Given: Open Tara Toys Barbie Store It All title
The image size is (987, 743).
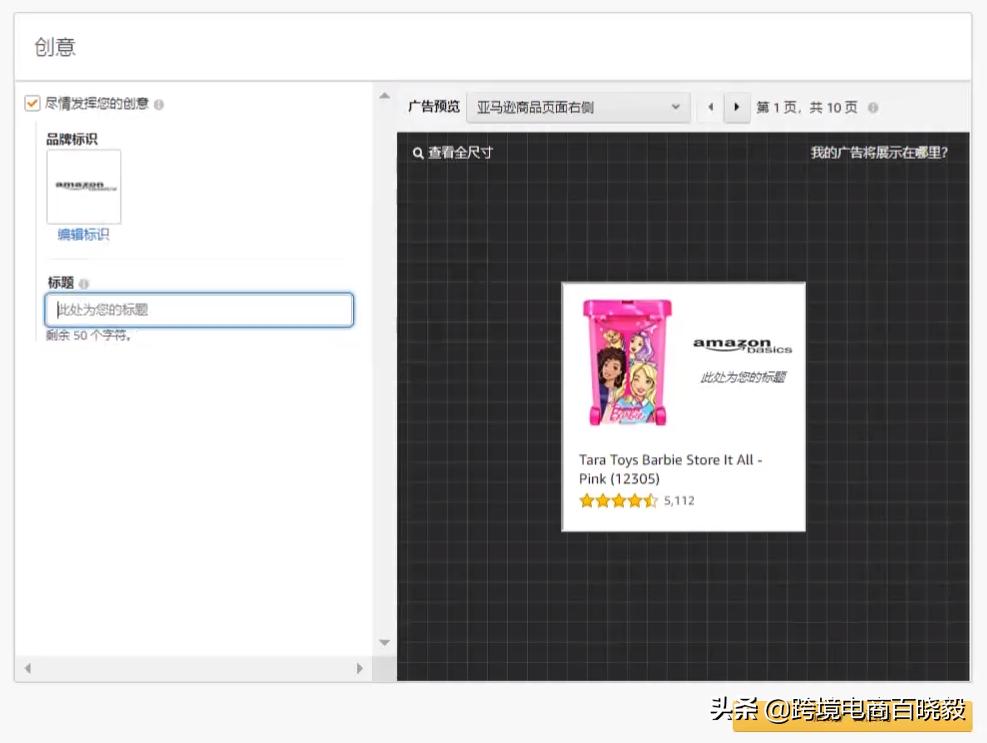Looking at the screenshot, I should point(670,469).
